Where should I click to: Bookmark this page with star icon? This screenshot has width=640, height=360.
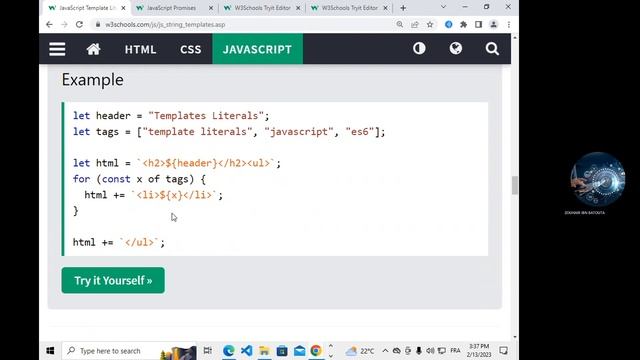click(x=430, y=24)
